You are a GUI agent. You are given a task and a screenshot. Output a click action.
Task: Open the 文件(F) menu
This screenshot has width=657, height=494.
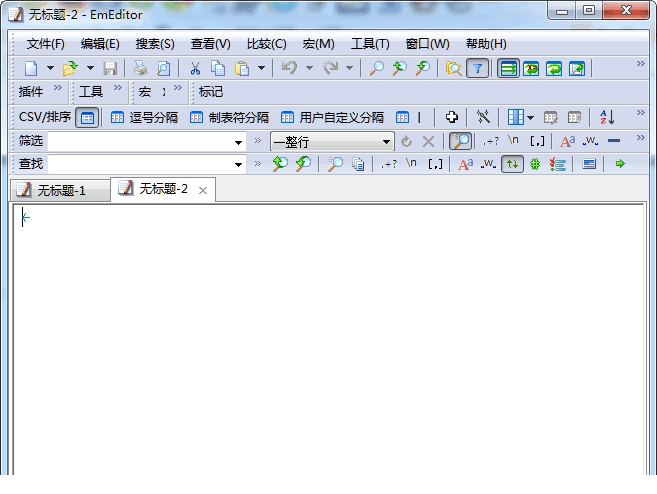pos(46,44)
